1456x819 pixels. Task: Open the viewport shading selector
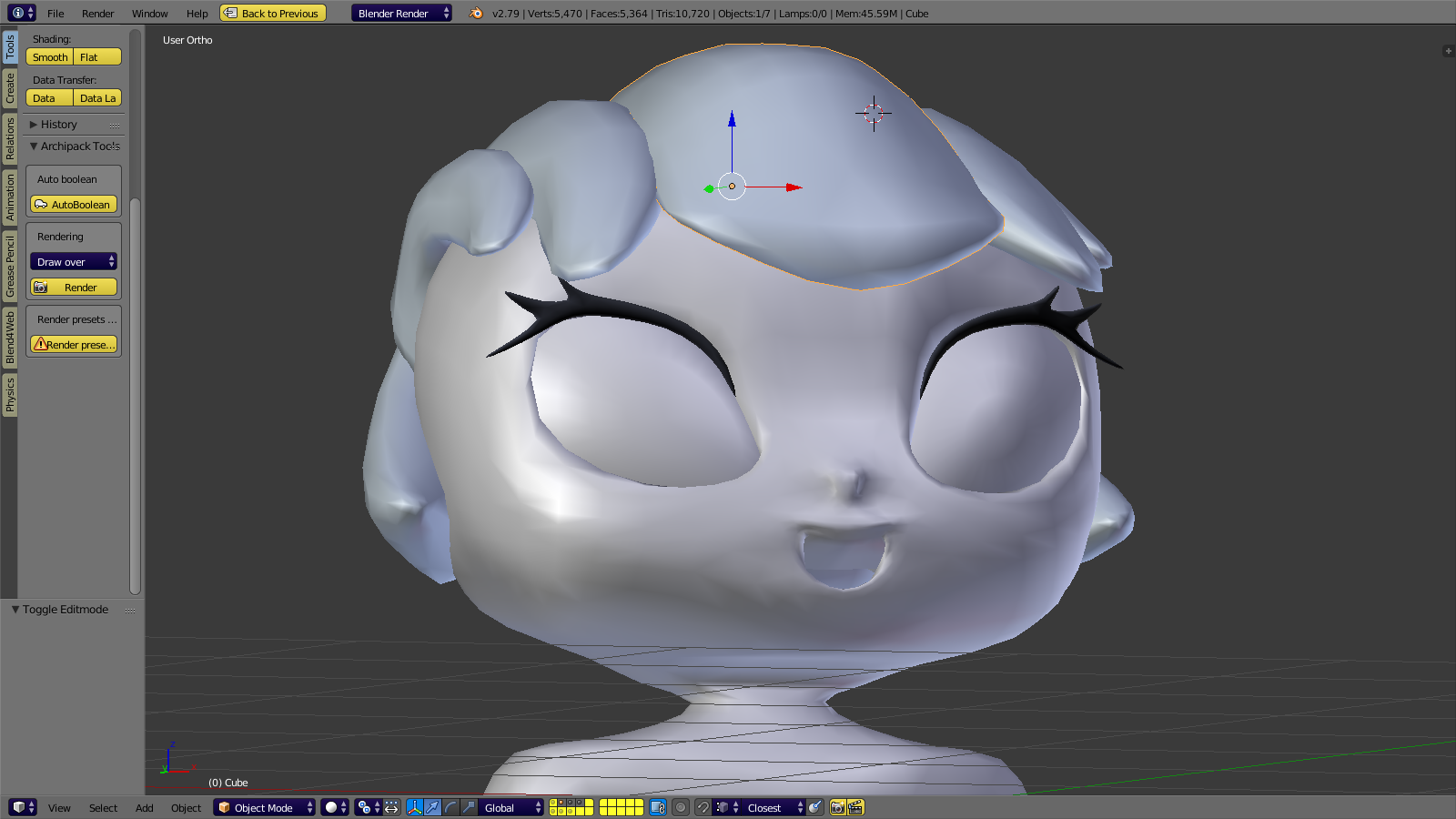point(335,807)
